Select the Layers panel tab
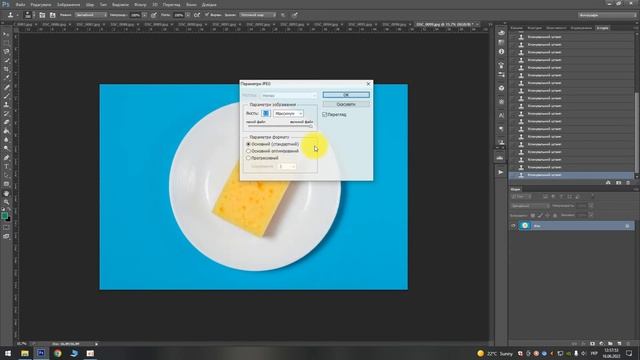 pos(516,189)
